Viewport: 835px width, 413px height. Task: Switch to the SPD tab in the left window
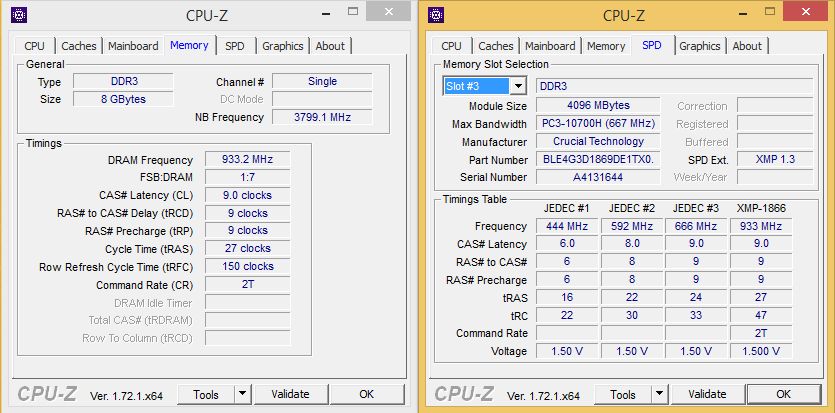234,46
